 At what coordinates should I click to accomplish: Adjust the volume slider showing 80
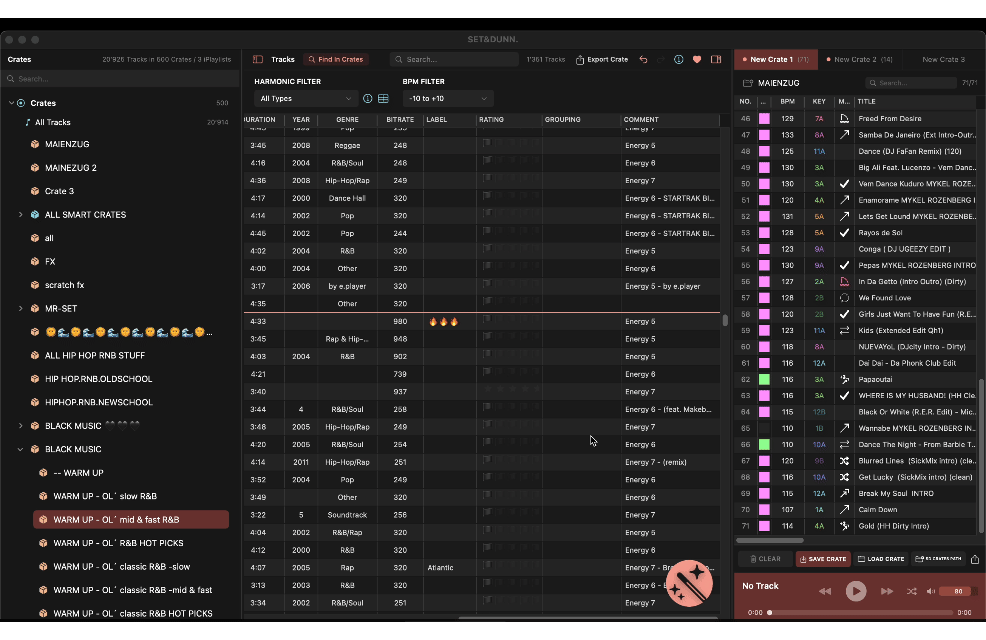click(x=958, y=591)
